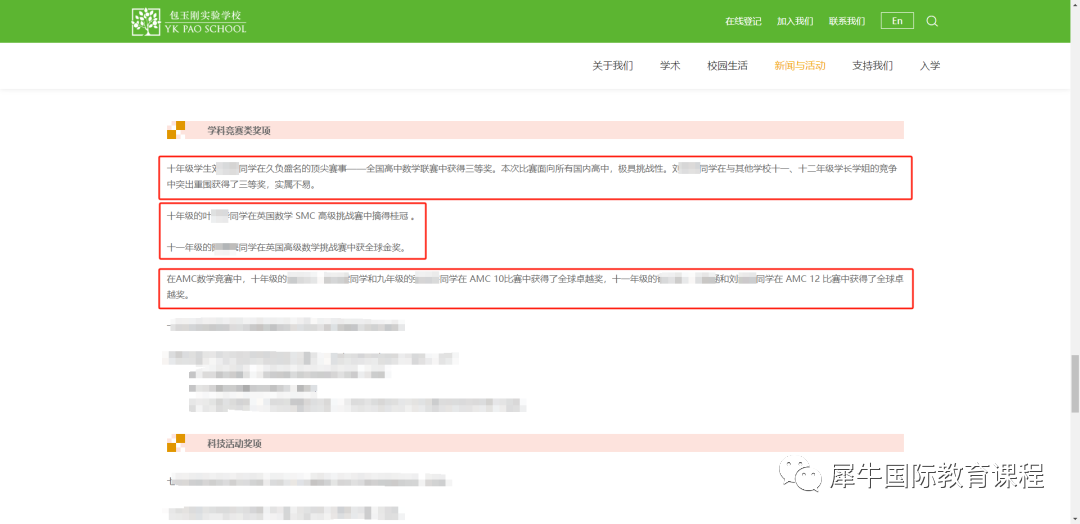1080x524 pixels.
Task: Click the WeChat logo in watermark
Action: 801,476
